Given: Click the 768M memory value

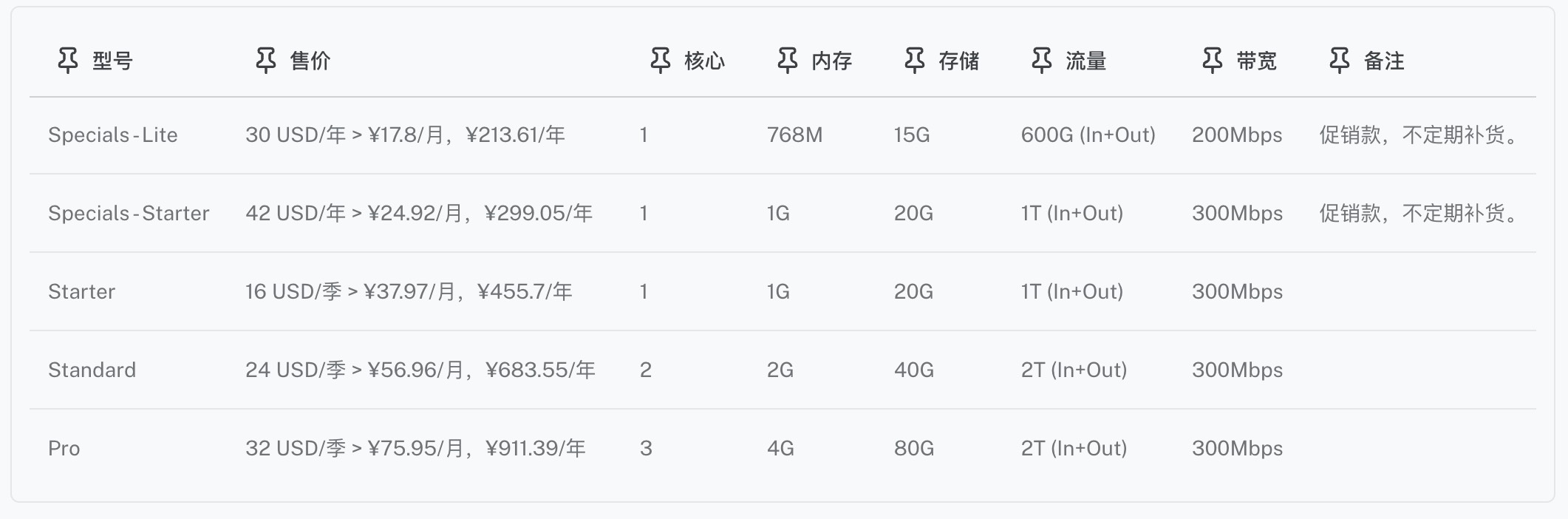Looking at the screenshot, I should [794, 135].
